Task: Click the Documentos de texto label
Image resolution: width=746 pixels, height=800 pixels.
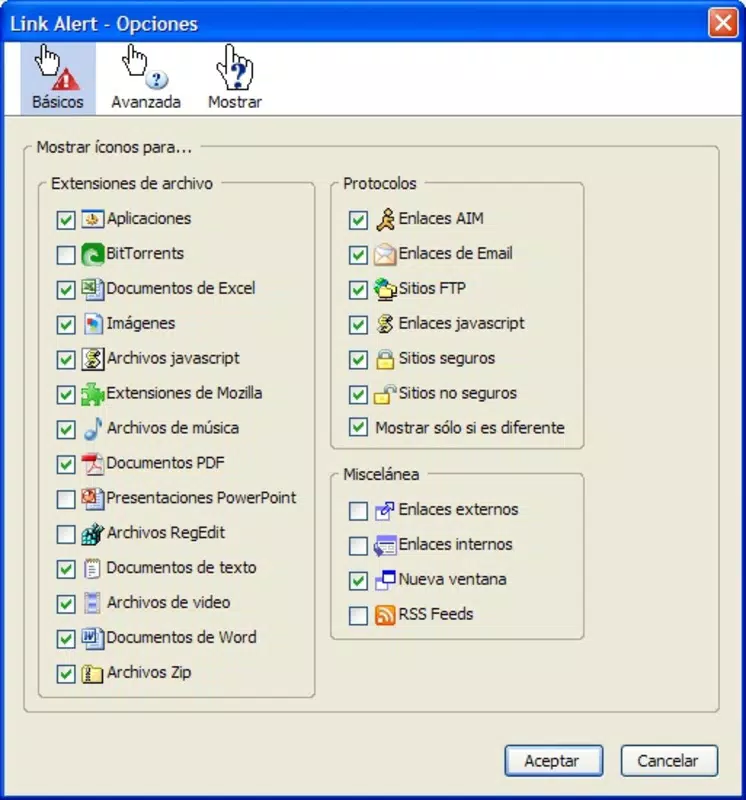Action: [x=181, y=567]
